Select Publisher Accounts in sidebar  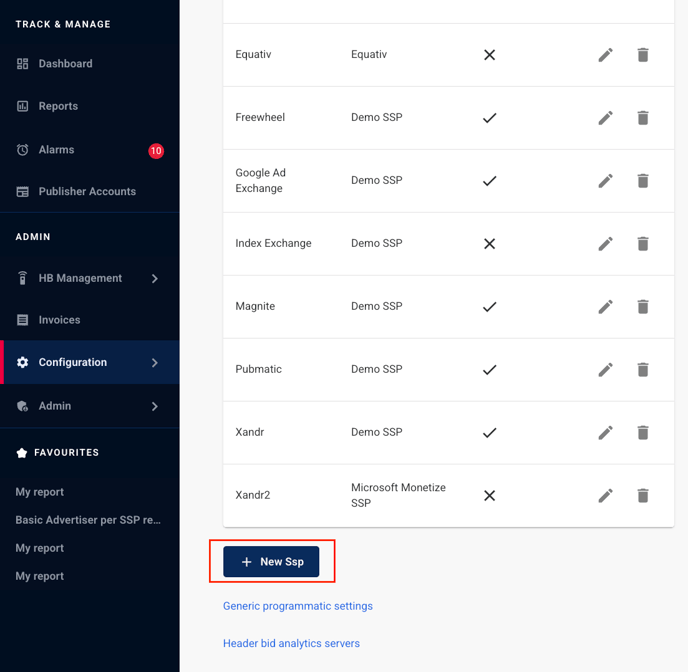pos(90,192)
